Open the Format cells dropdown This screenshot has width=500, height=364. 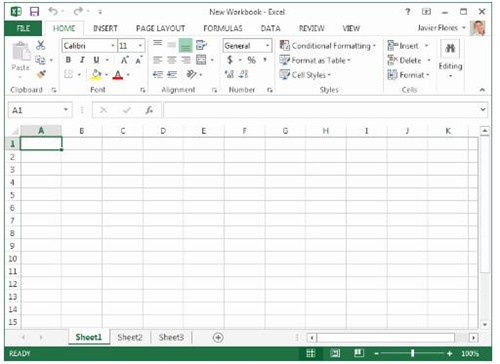pyautogui.click(x=428, y=75)
